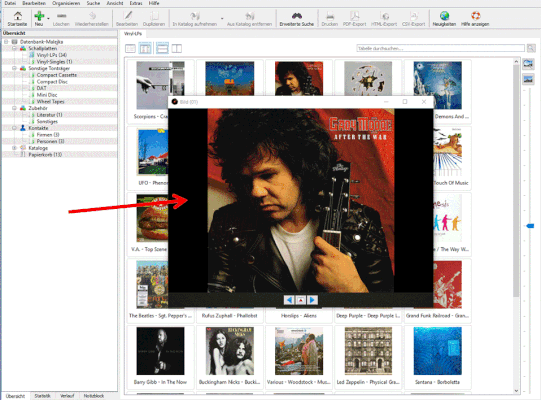Open the Datei menu

point(10,3)
